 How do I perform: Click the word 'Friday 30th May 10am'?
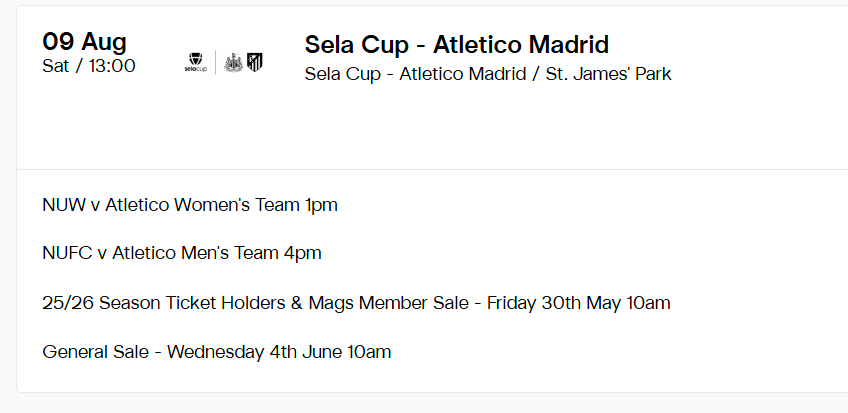point(579,303)
